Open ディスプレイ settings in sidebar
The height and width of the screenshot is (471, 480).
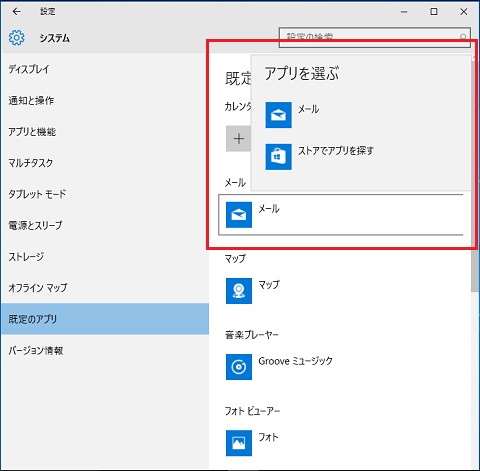tap(105, 69)
